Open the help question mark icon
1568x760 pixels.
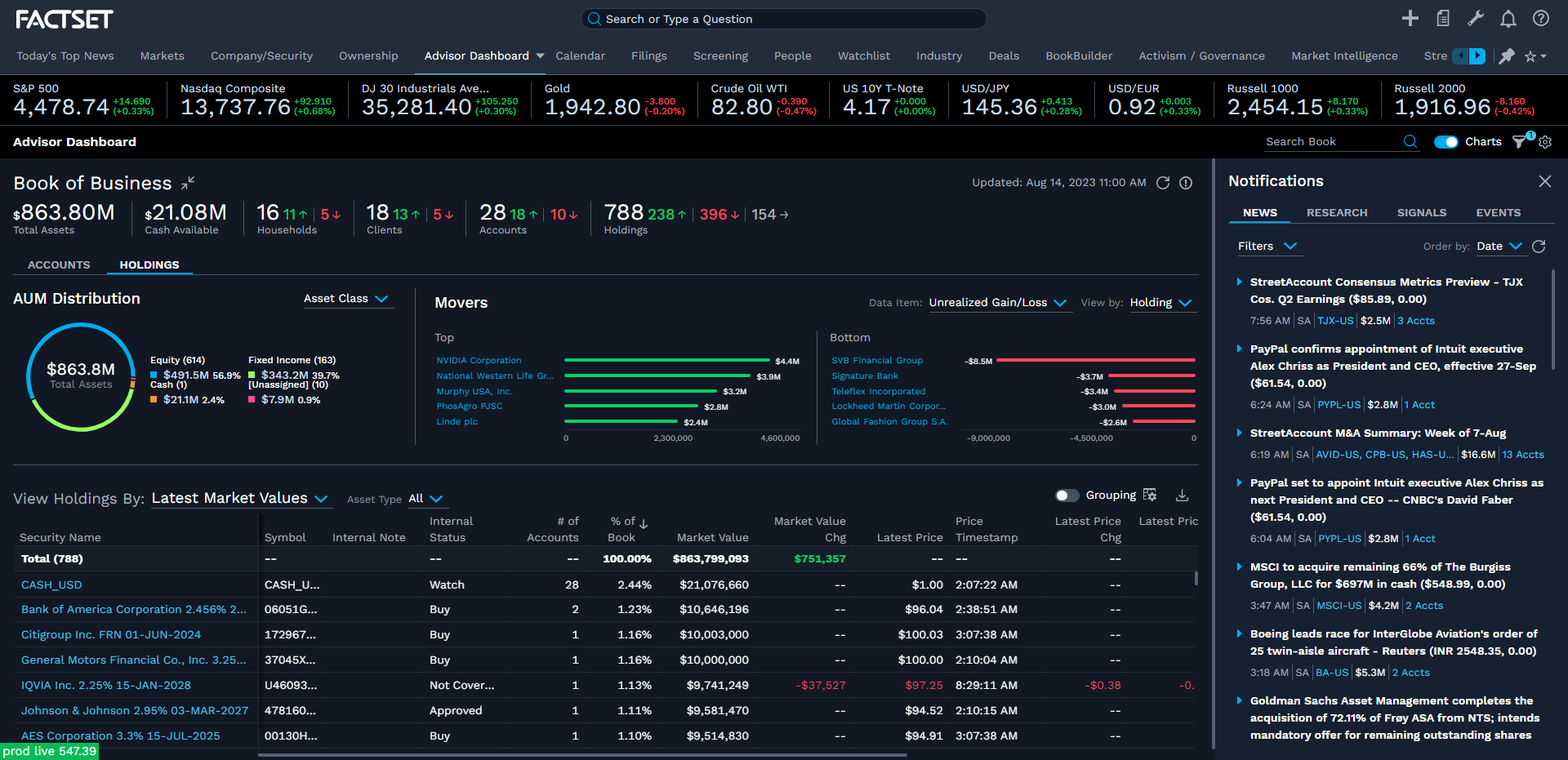(1540, 19)
